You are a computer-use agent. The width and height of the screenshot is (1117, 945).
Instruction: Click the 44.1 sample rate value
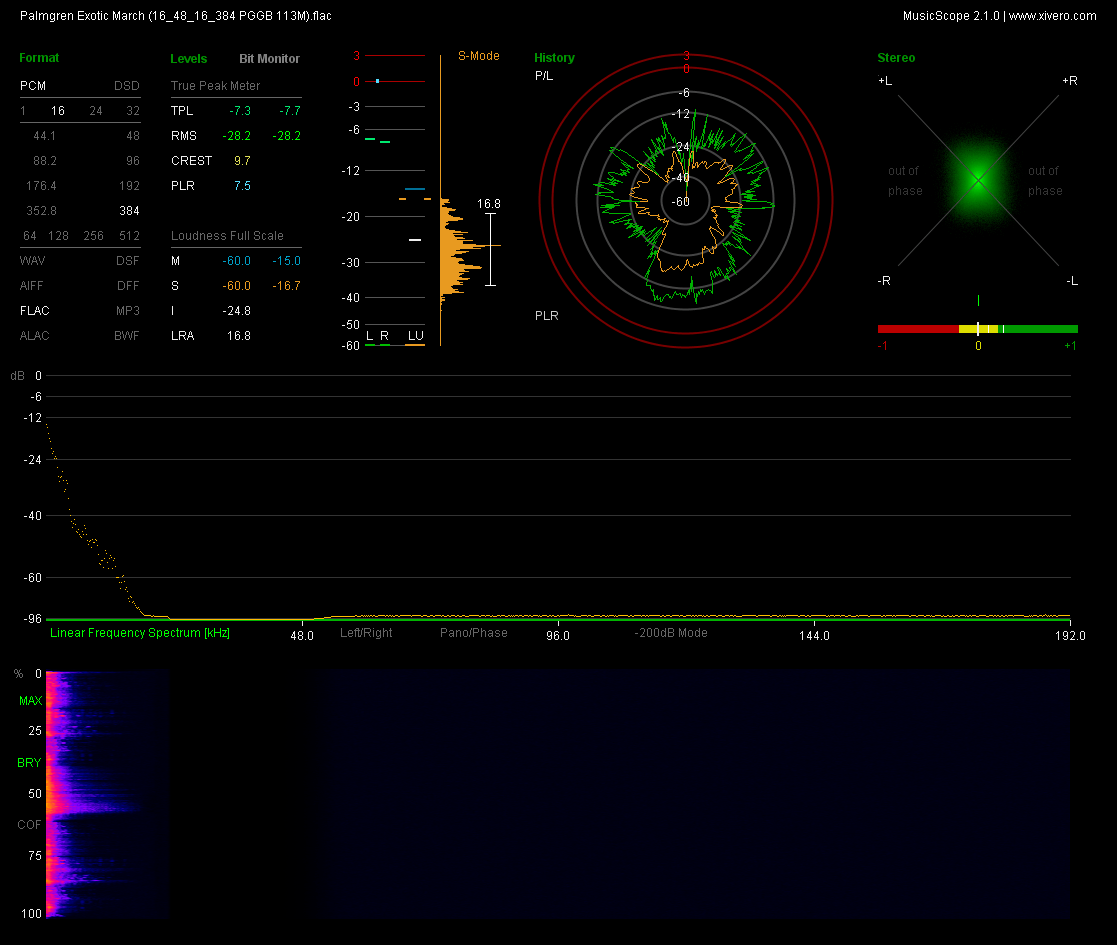click(x=44, y=135)
